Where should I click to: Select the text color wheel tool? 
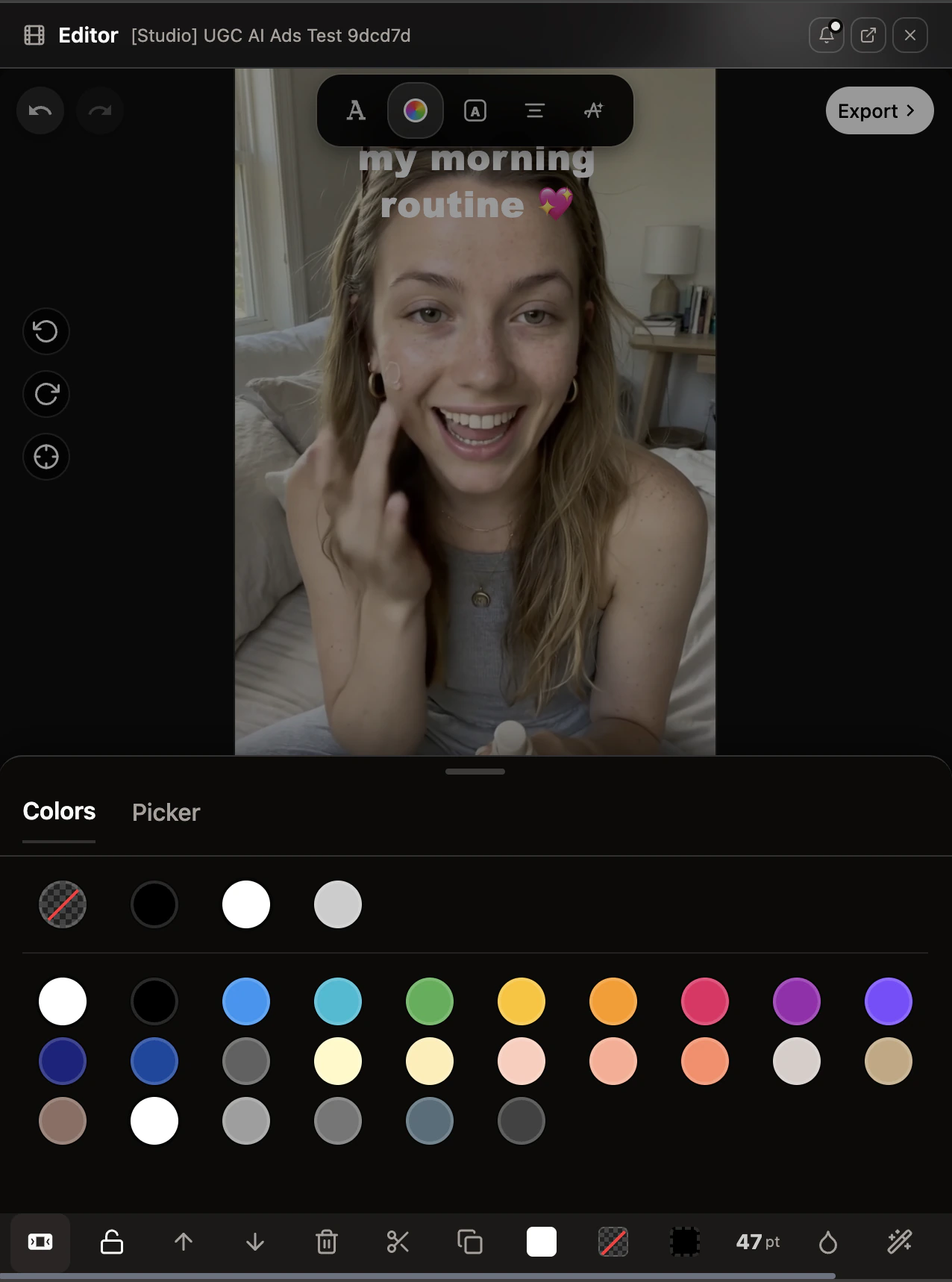tap(416, 110)
